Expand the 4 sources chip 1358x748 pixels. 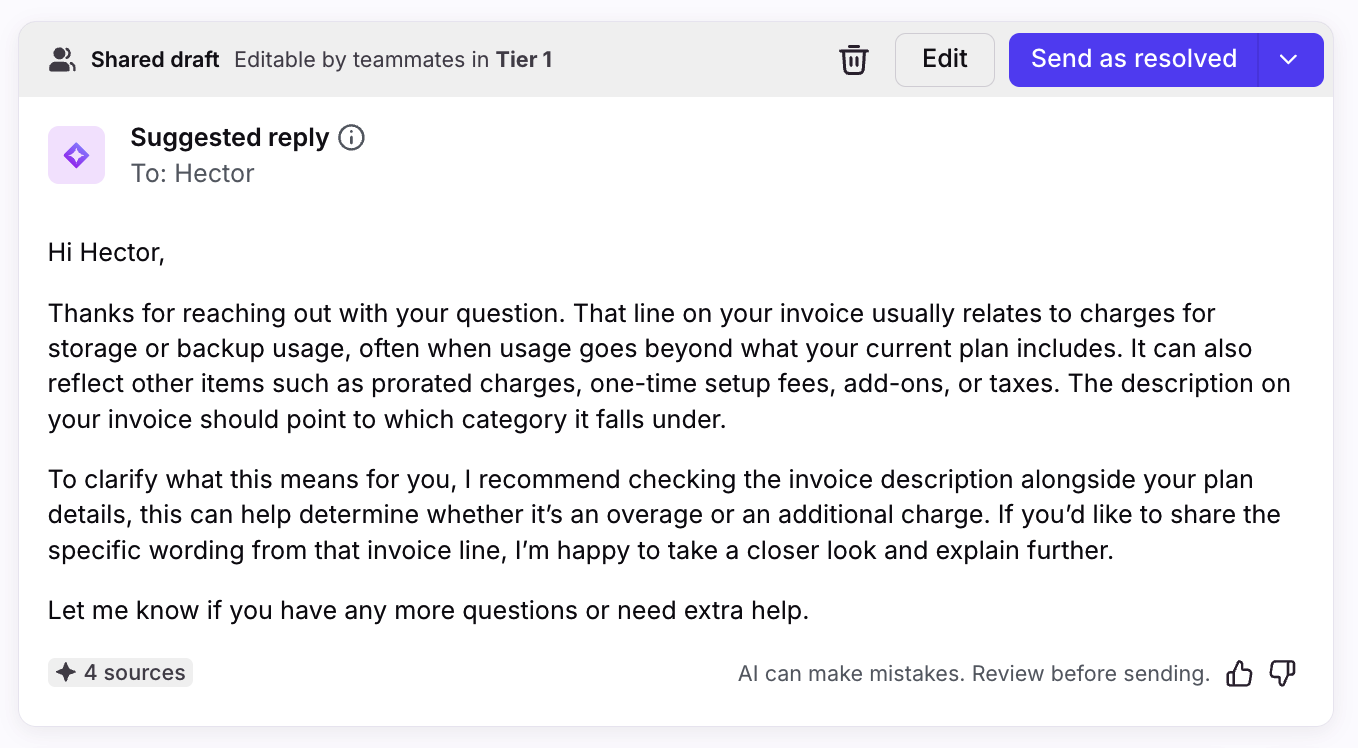click(121, 673)
